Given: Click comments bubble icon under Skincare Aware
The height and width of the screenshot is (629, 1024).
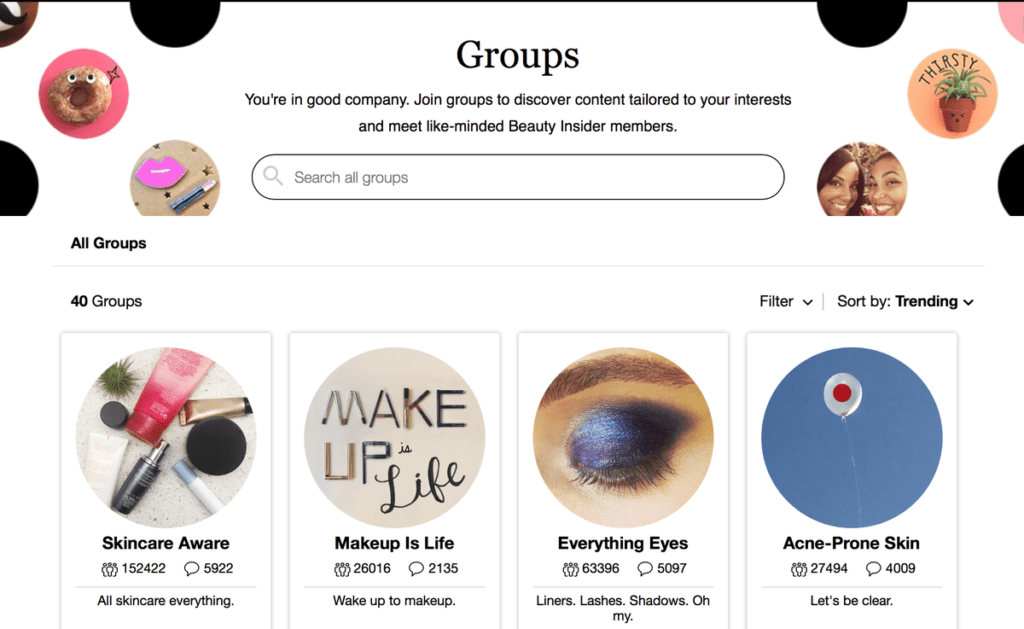Looking at the screenshot, I should coord(191,569).
